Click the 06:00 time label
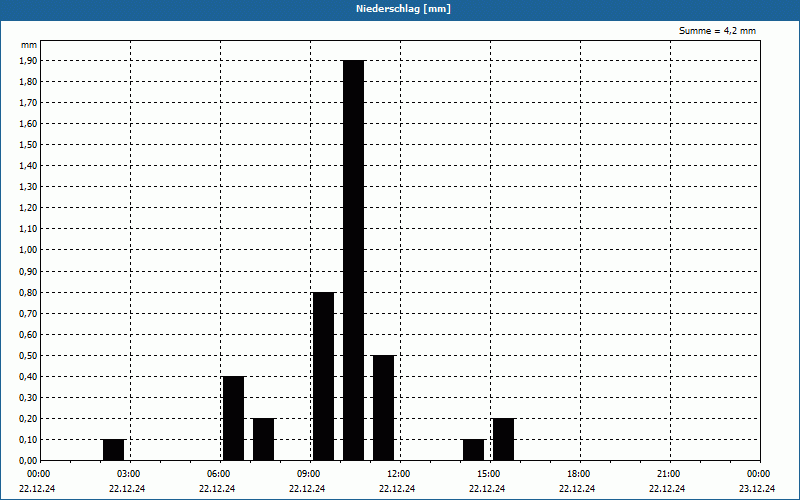This screenshot has width=800, height=500. tap(218, 474)
